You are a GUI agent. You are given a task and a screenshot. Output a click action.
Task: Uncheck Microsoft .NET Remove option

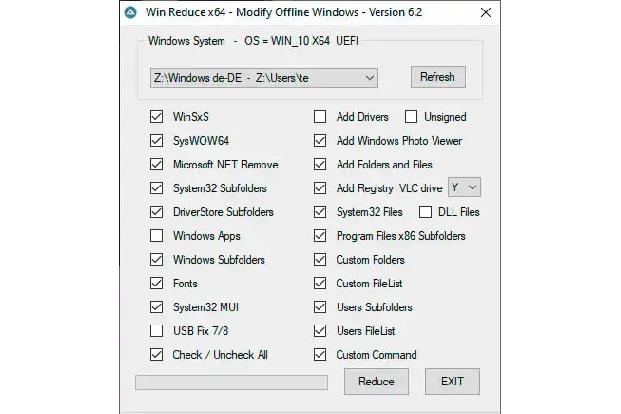point(156,164)
